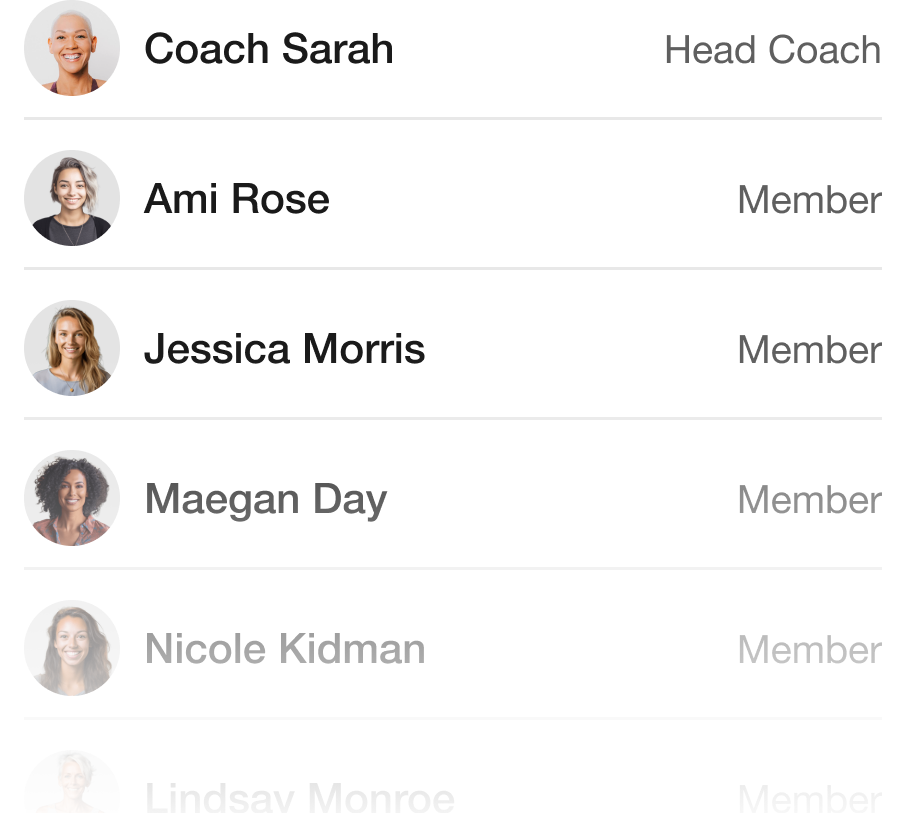Click empty row space beside Coach Sarah's name
This screenshot has width=906, height=813.
tap(529, 49)
